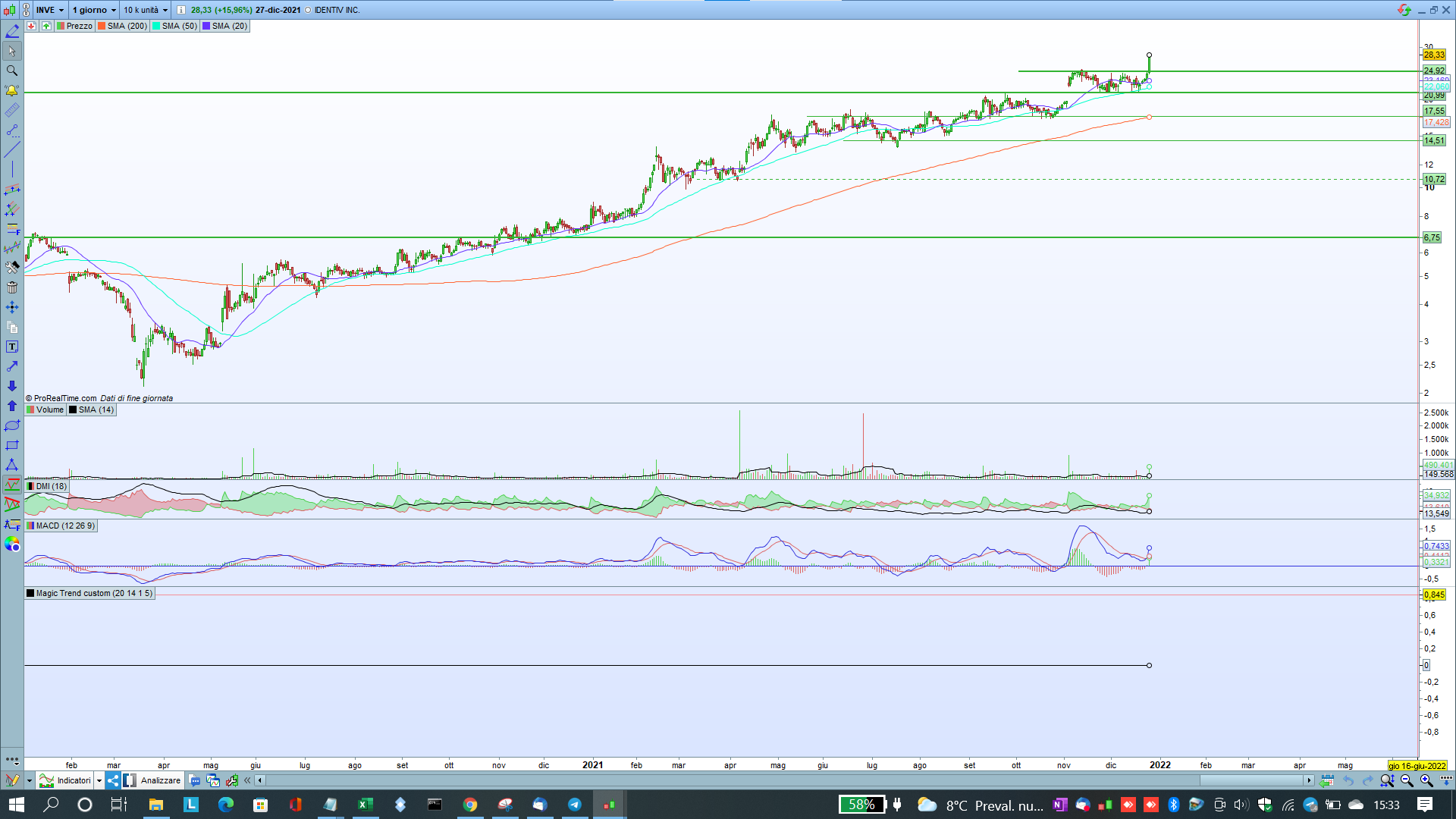Select the trash delete-objects tool
This screenshot has height=819, width=1456.
[x=12, y=287]
